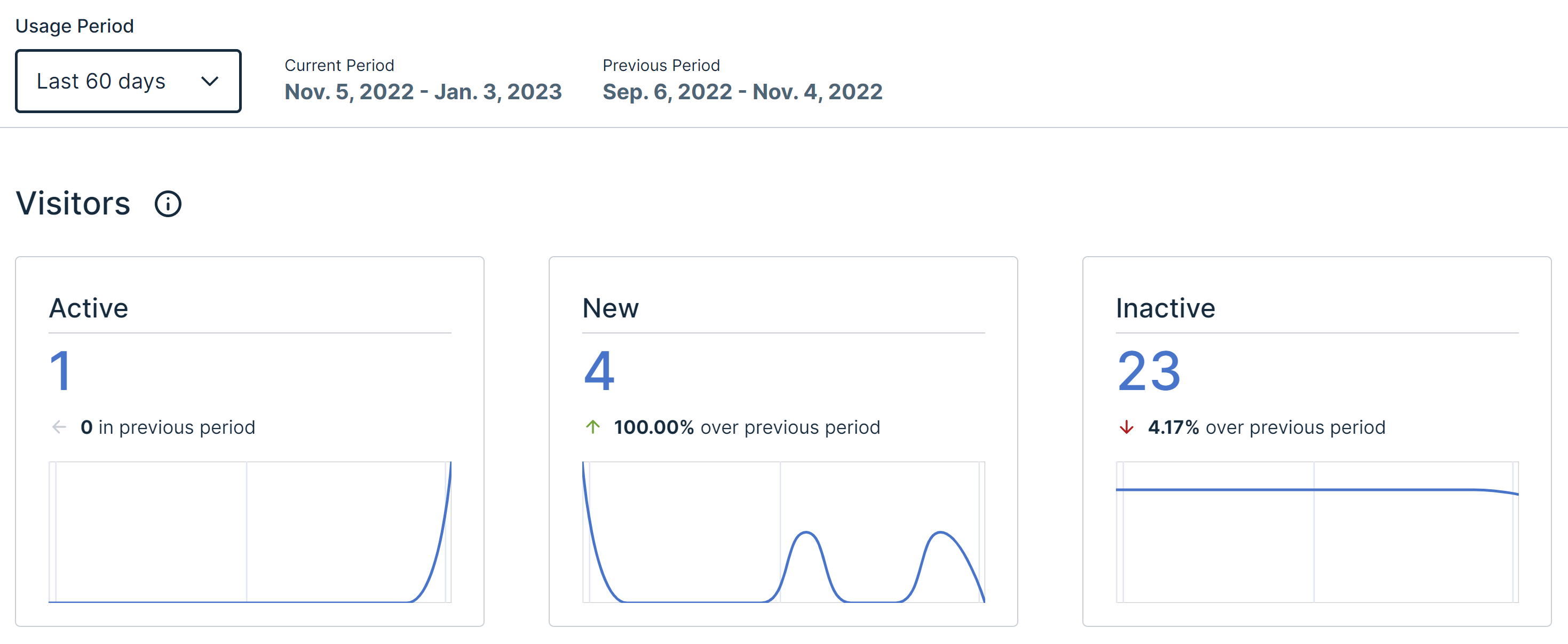The height and width of the screenshot is (644, 1568).
Task: Click the Inactive card title
Action: click(x=1165, y=308)
